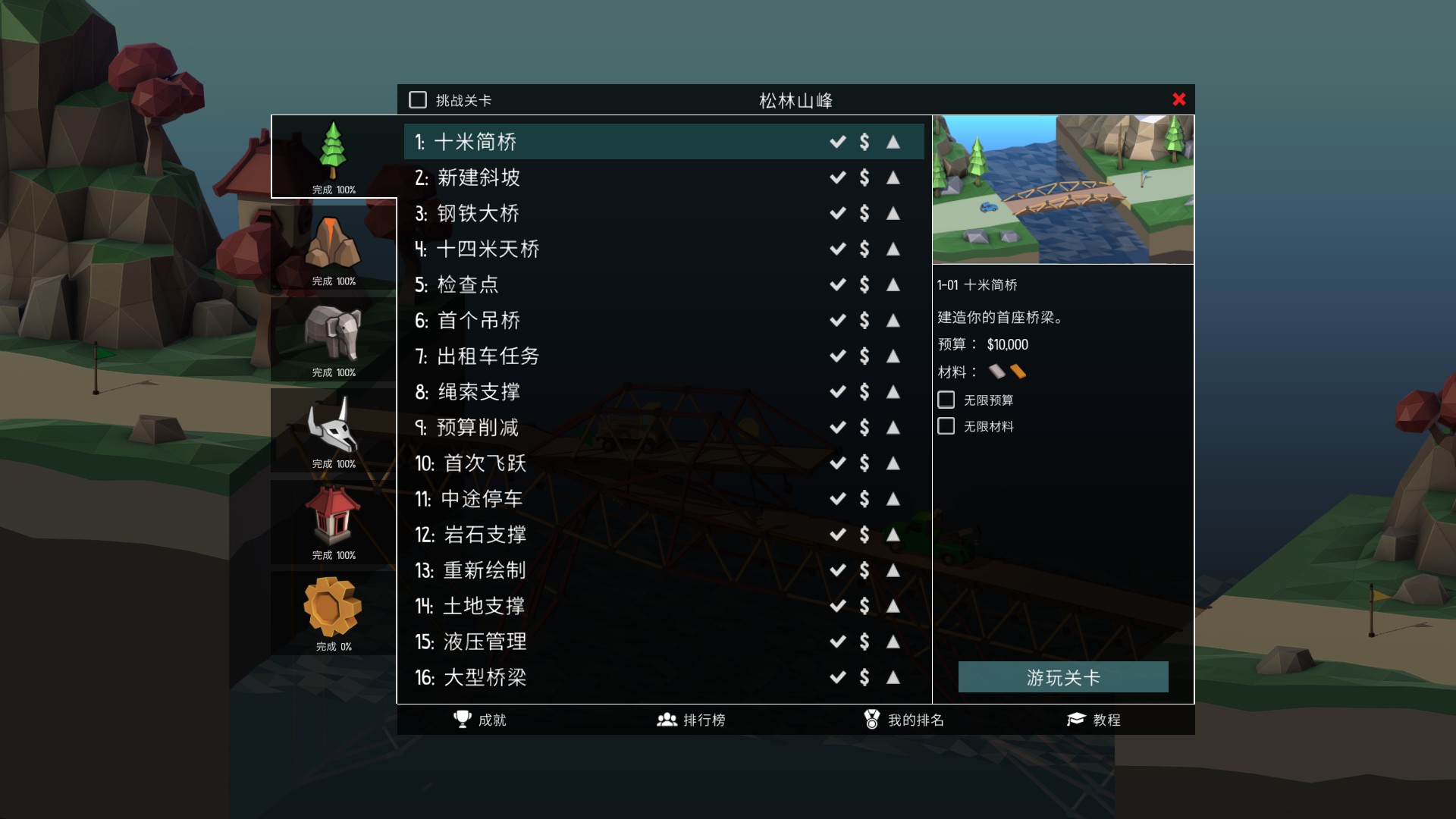Click the level preview thumbnail image
Image resolution: width=1456 pixels, height=819 pixels.
pyautogui.click(x=1063, y=190)
